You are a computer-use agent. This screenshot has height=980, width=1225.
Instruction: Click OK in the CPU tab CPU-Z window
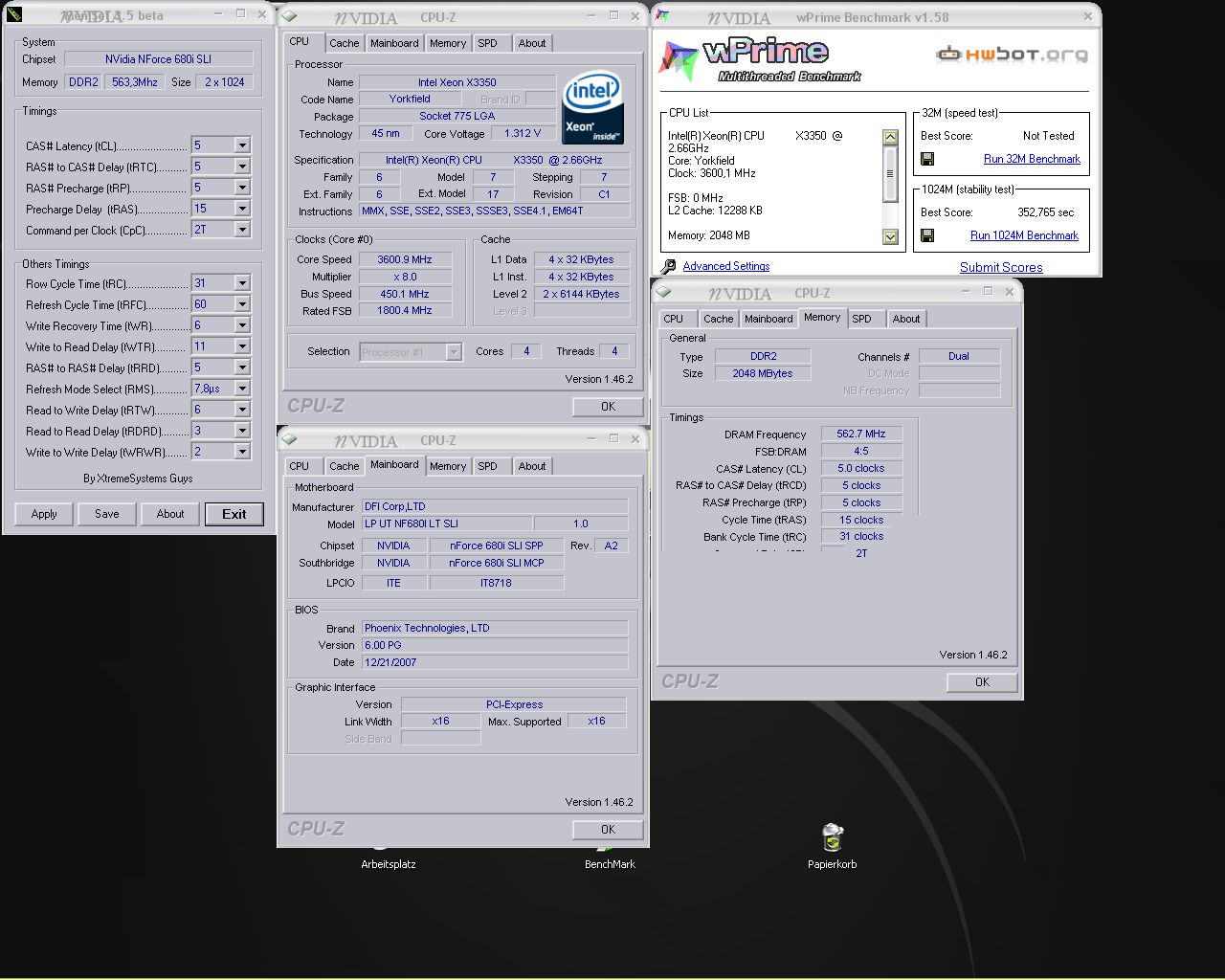coord(608,407)
